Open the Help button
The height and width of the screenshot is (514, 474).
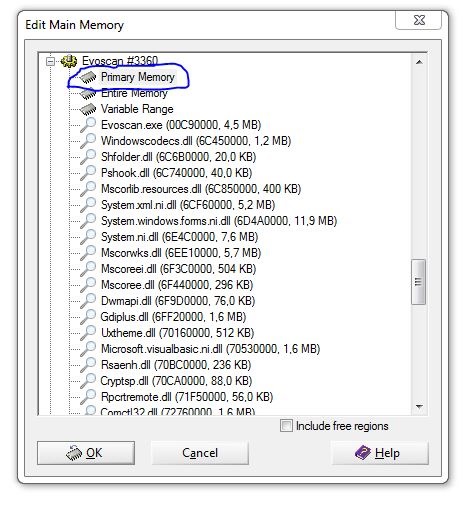point(380,453)
